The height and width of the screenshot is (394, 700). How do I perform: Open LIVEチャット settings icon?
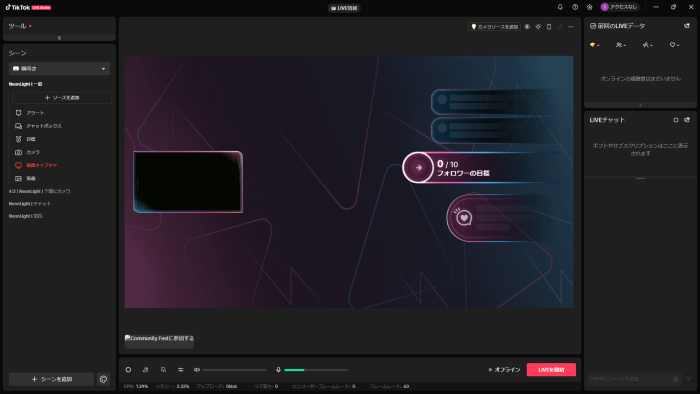pyautogui.click(x=675, y=120)
